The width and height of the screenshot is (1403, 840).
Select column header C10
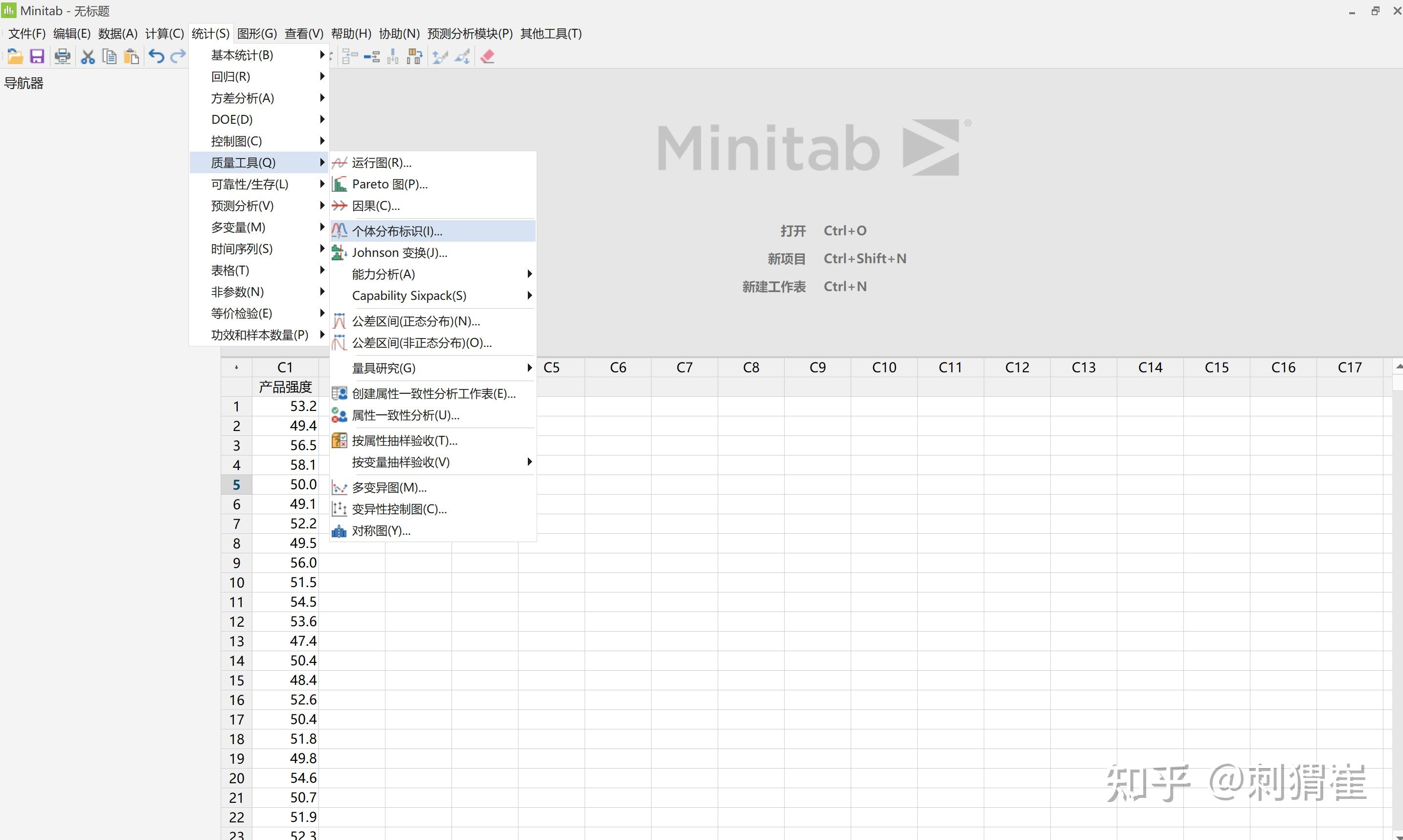(x=884, y=368)
